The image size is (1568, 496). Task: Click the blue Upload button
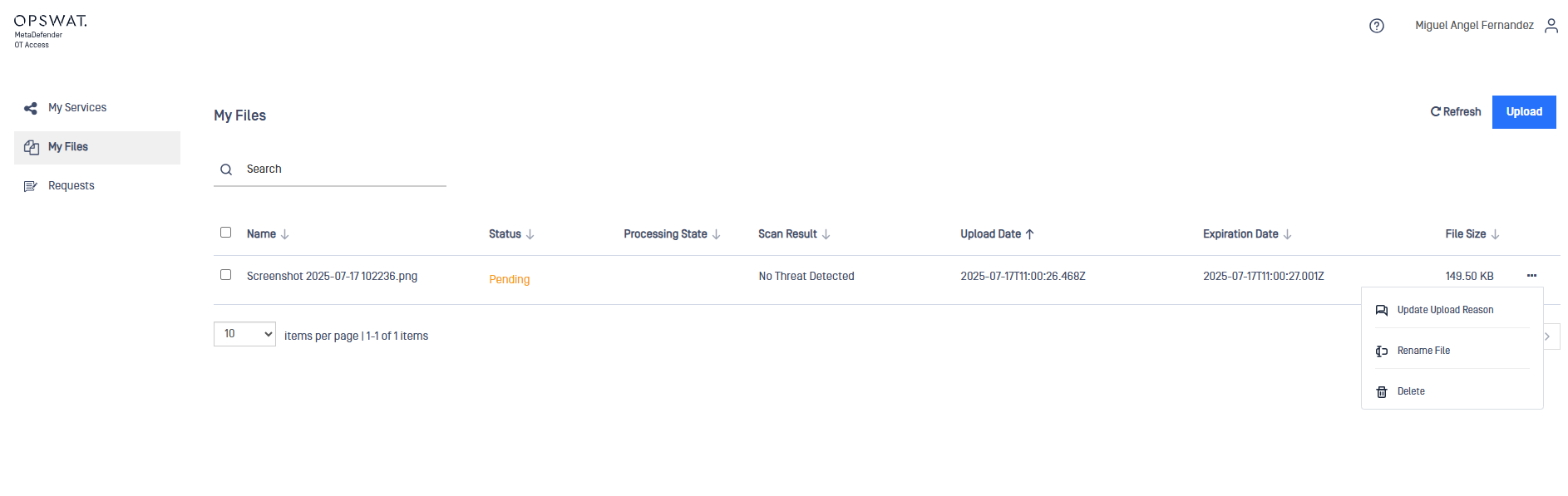pyautogui.click(x=1524, y=112)
